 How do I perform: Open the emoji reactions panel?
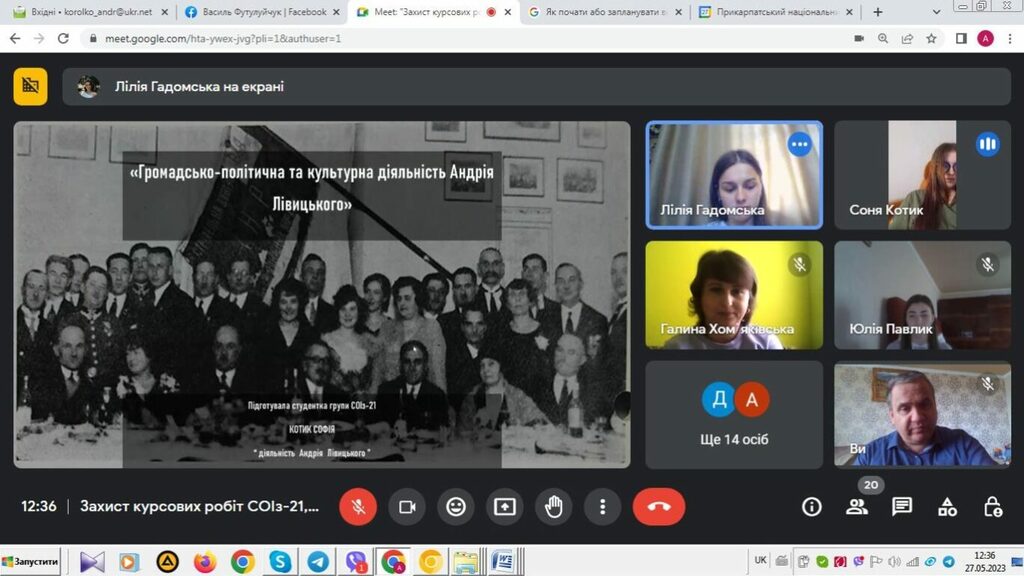[x=456, y=507]
